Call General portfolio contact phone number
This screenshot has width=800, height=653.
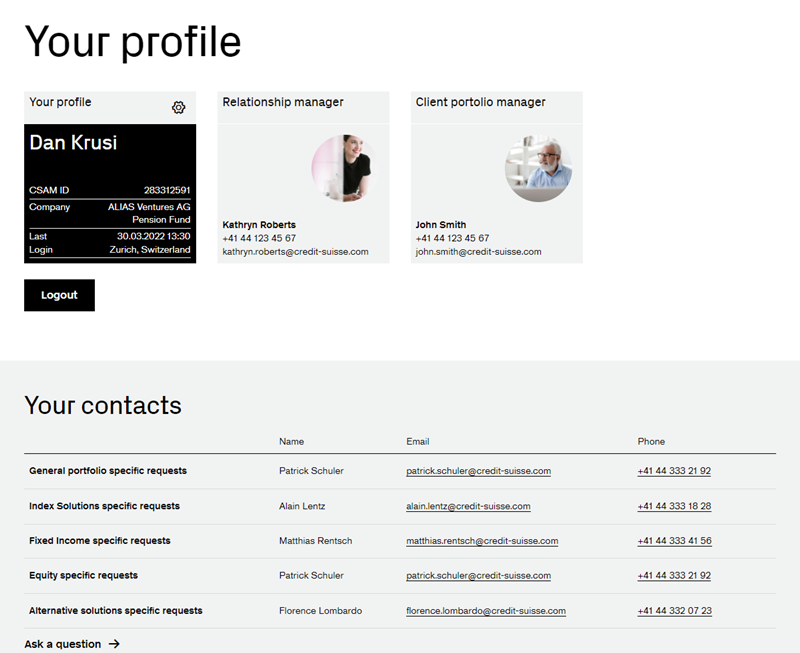[674, 471]
